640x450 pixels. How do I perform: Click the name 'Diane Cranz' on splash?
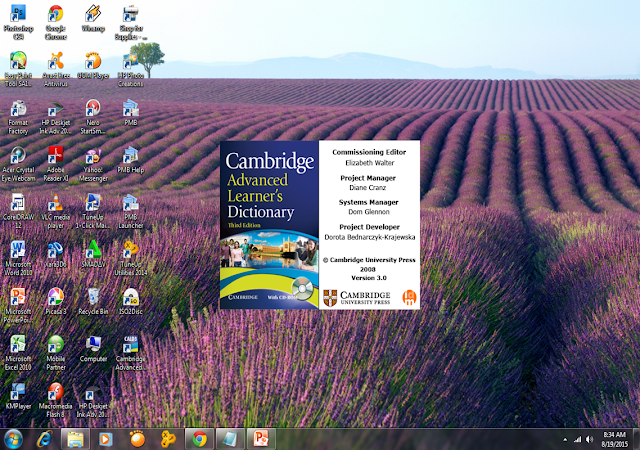coord(367,188)
